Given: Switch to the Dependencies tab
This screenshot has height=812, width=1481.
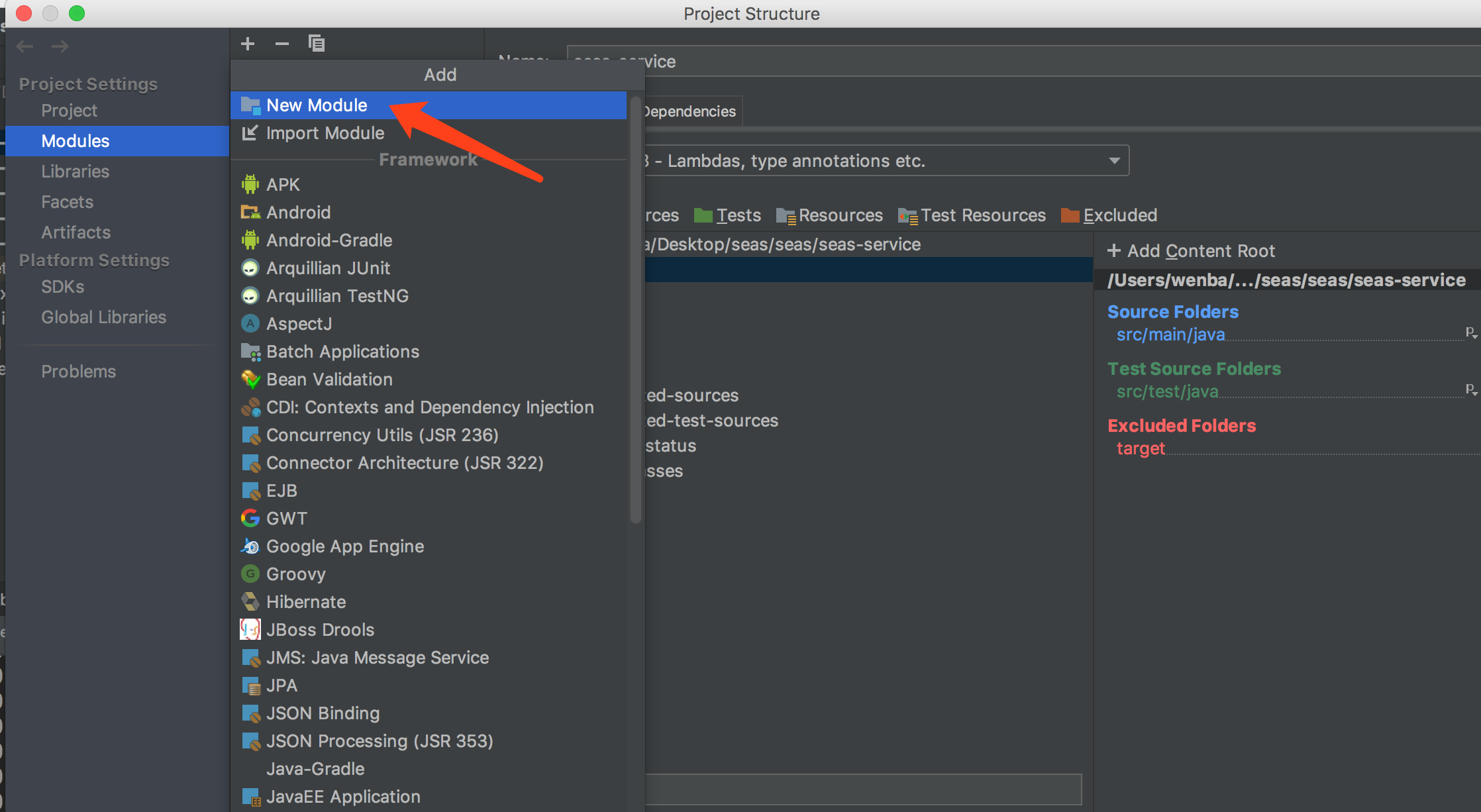Looking at the screenshot, I should 690,111.
